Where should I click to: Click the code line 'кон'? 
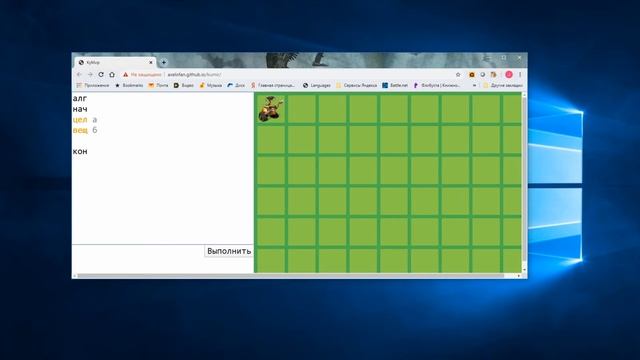(x=80, y=151)
